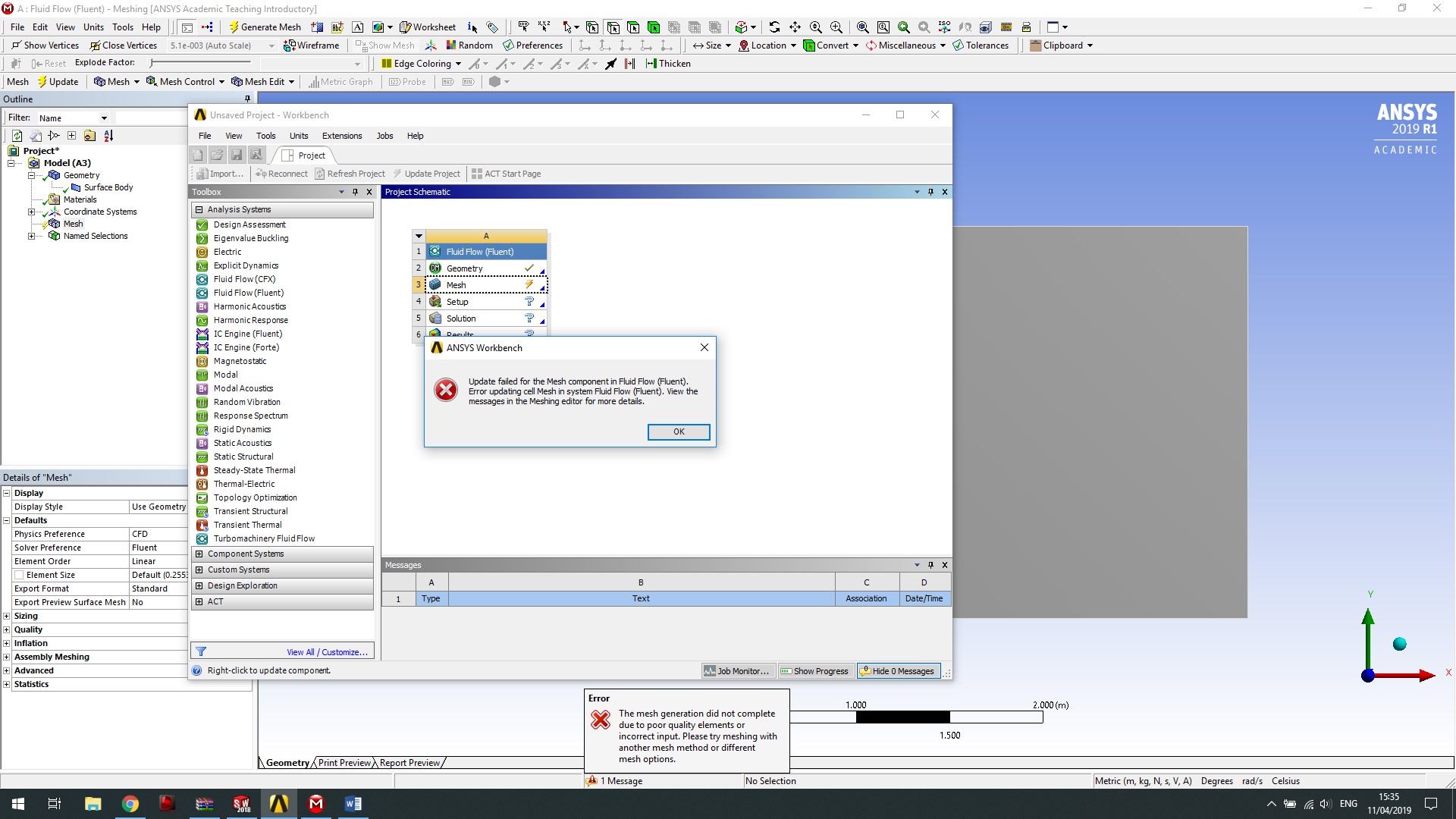Image resolution: width=1456 pixels, height=819 pixels.
Task: Click OK in the ANSYS Workbench dialog
Action: click(x=679, y=431)
